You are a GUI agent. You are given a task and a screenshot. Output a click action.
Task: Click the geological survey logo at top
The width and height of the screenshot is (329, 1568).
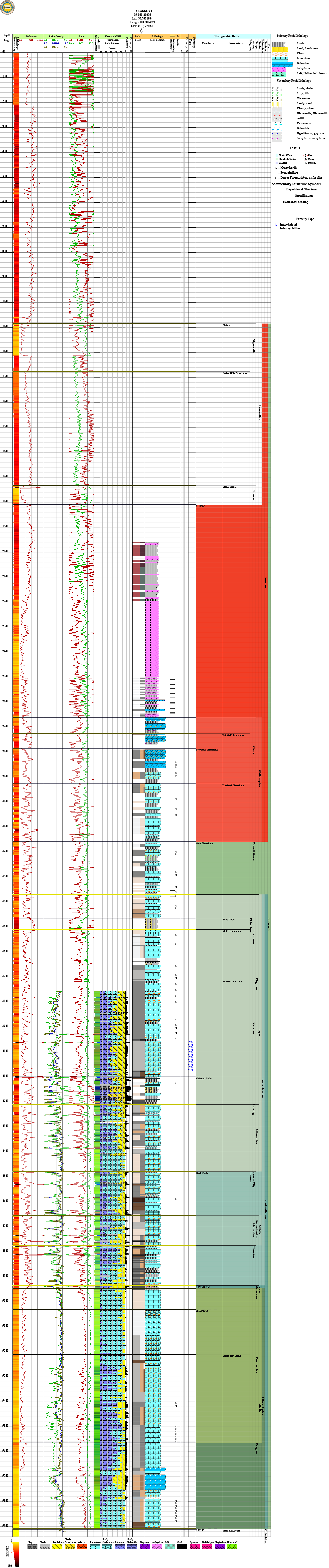coord(7,7)
